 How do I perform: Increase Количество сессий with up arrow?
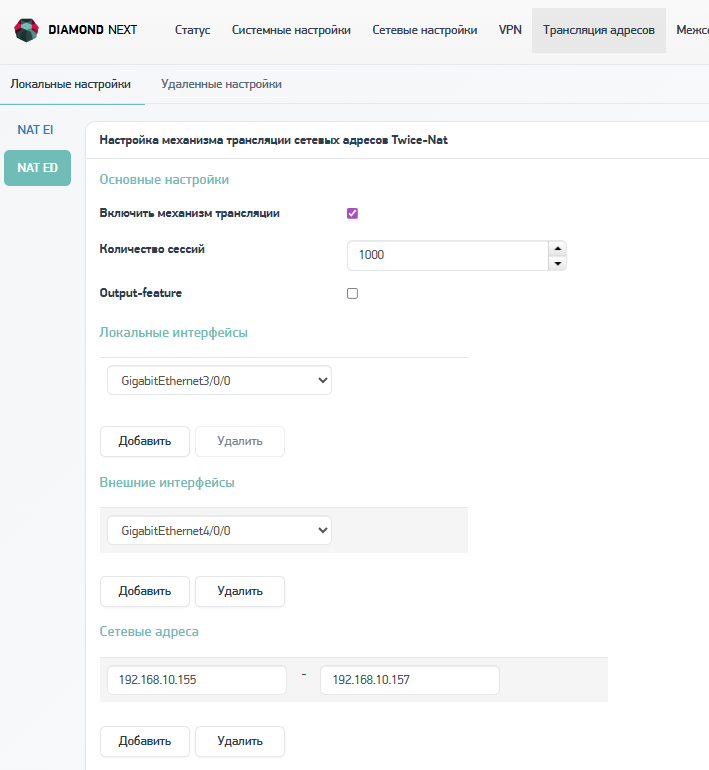pyautogui.click(x=557, y=248)
